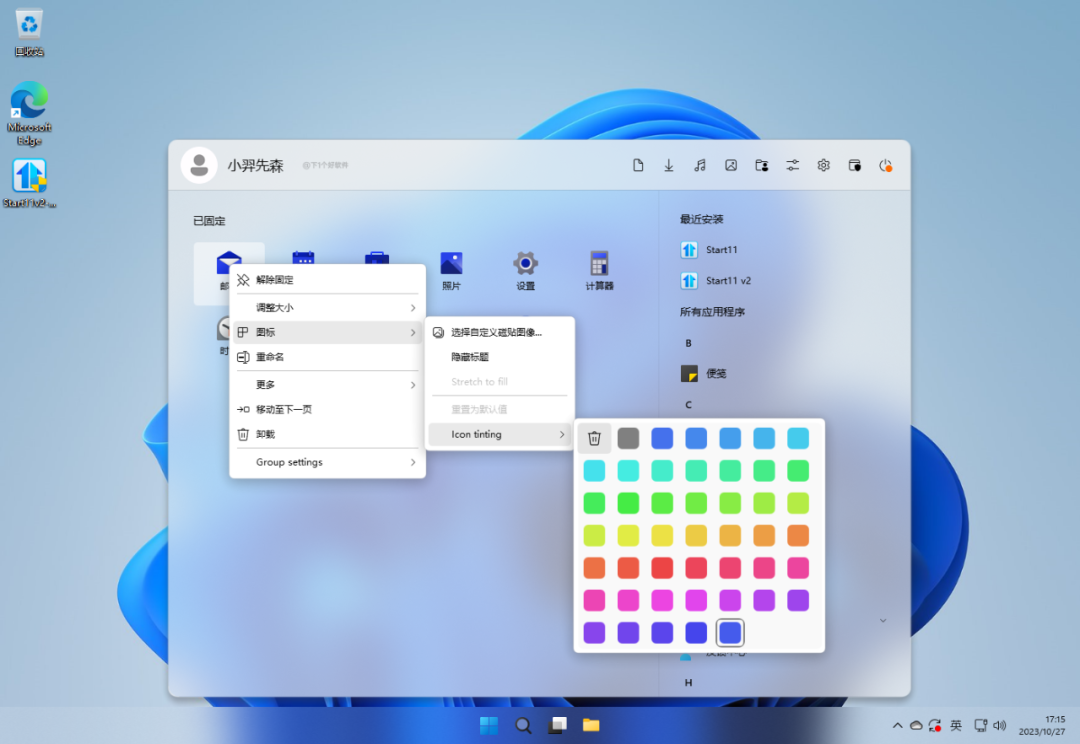The width and height of the screenshot is (1080, 744).
Task: Select 解除固定 from context menu
Action: (x=328, y=280)
